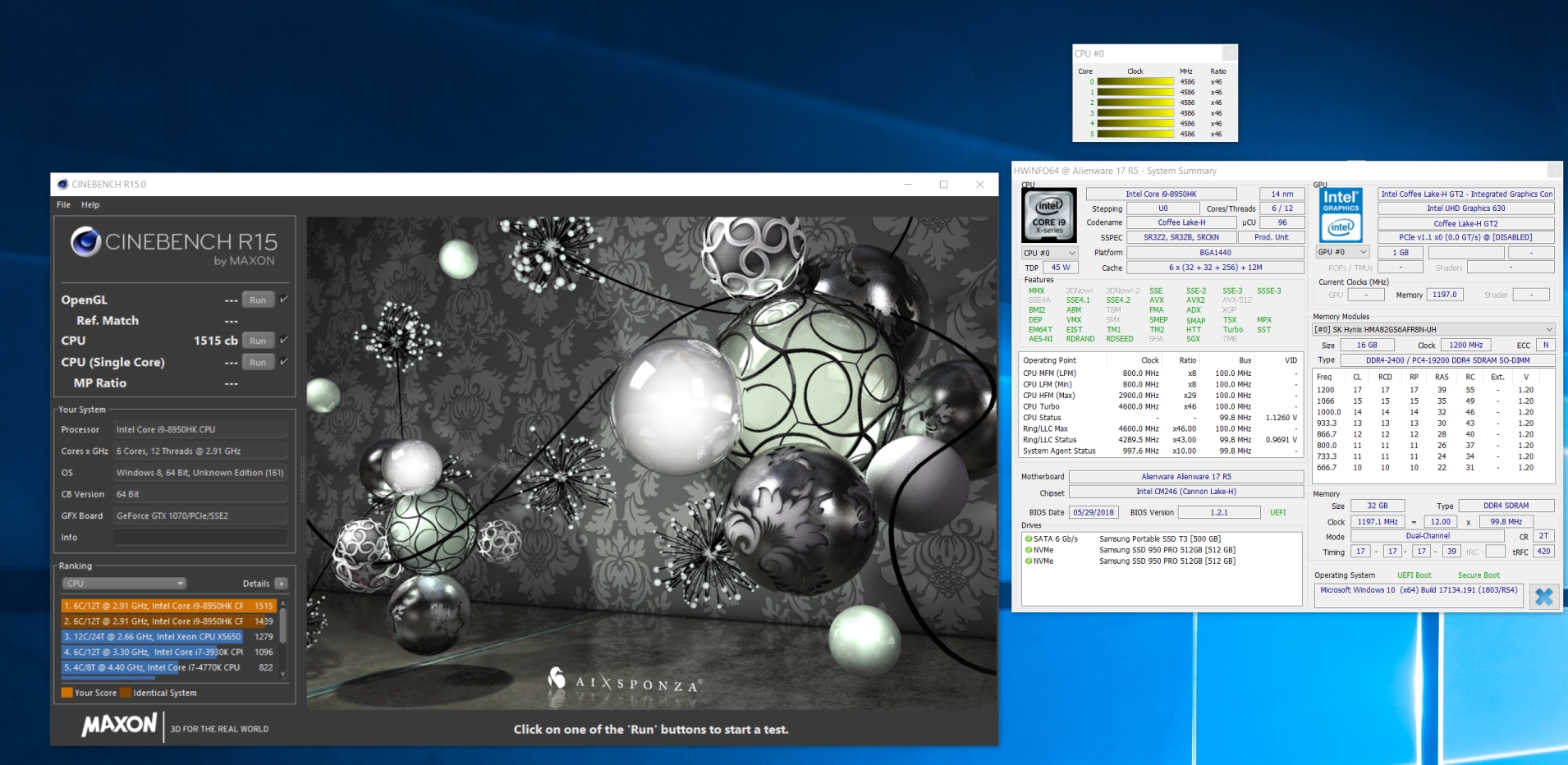Click the orange Your Score legend swatch
Viewport: 1568px width, 765px height.
[67, 693]
